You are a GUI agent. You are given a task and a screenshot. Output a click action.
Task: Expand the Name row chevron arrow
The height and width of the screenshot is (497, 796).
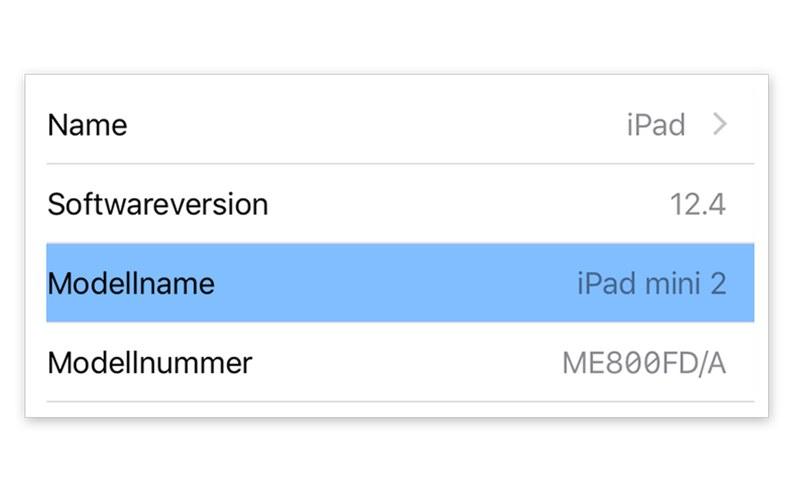(x=720, y=125)
